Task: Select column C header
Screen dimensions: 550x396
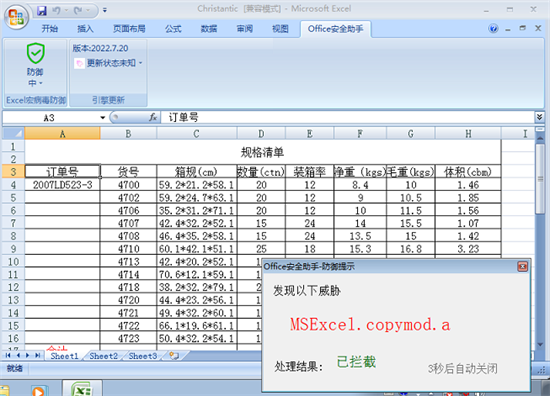Action: (196, 134)
